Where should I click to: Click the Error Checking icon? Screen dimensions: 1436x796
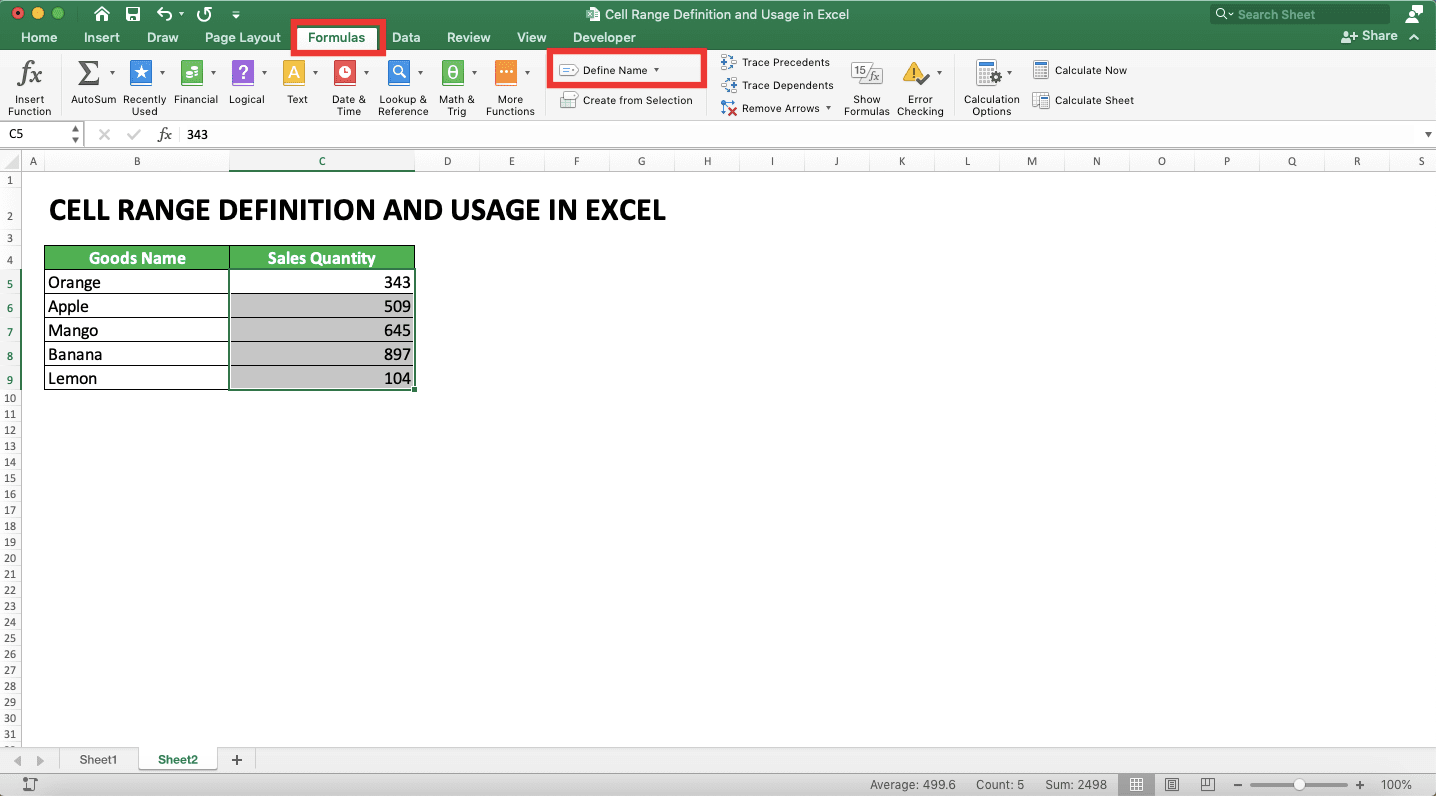(x=916, y=73)
